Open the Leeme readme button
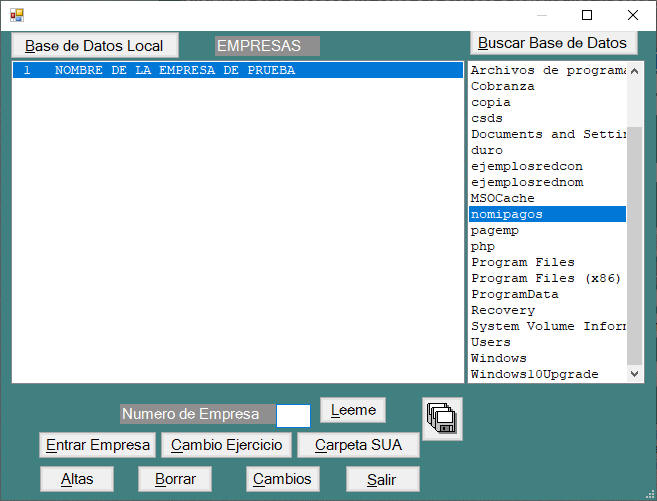 point(353,410)
